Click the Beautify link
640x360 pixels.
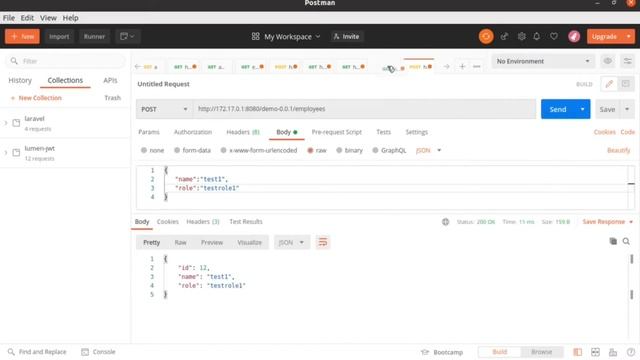coord(618,150)
